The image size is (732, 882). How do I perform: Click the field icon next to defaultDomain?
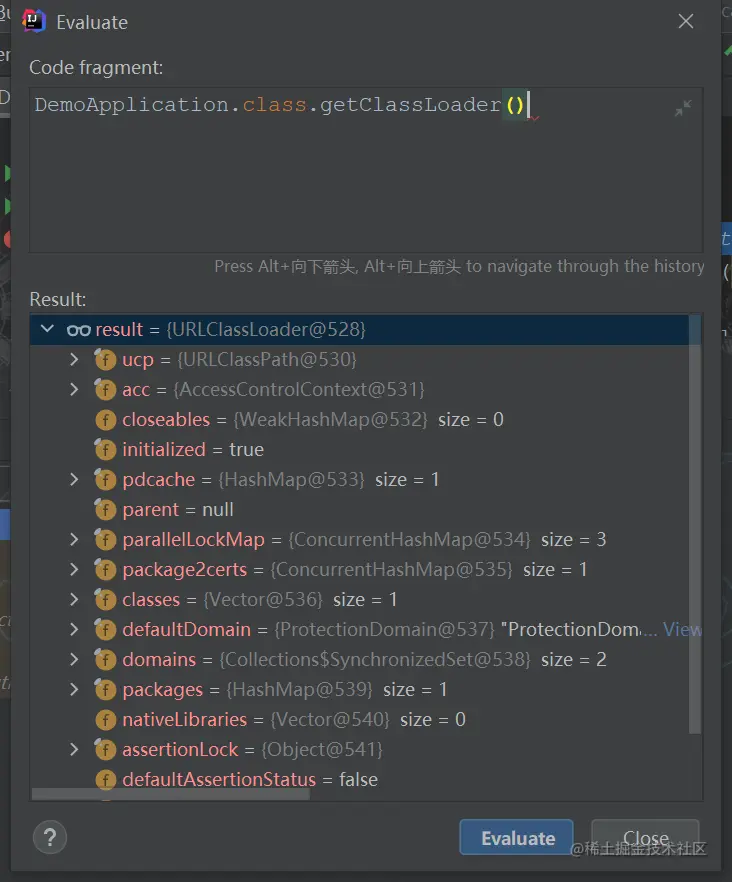[x=105, y=629]
